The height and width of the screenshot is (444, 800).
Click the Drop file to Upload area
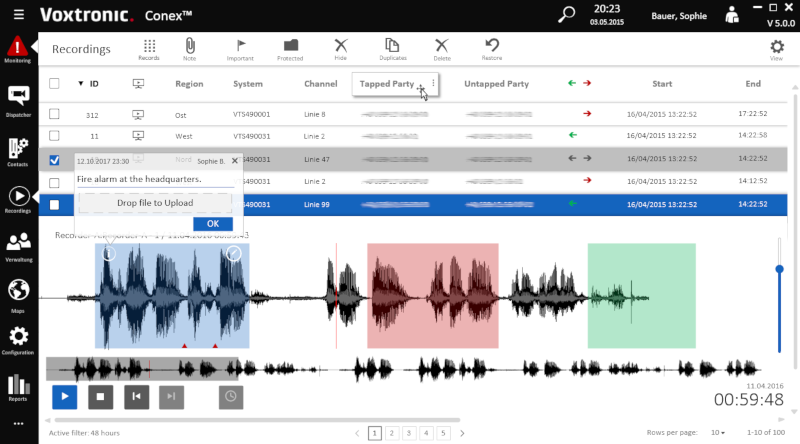point(155,203)
